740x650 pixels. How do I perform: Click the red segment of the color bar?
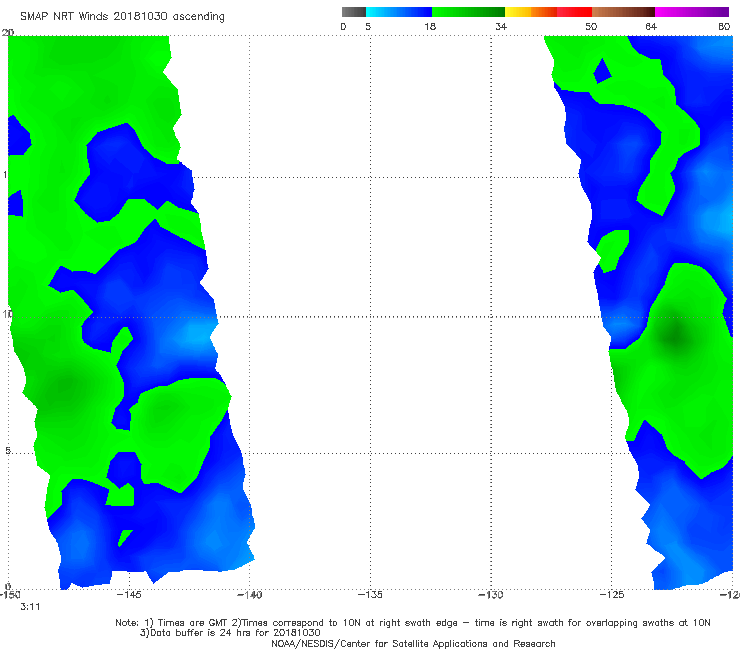[x=574, y=12]
